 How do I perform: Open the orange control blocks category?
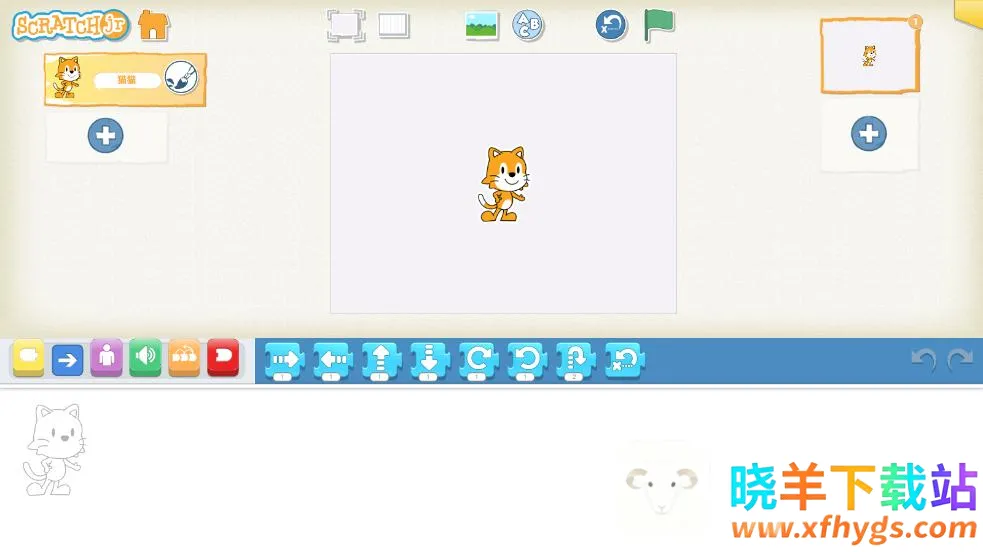tap(184, 358)
